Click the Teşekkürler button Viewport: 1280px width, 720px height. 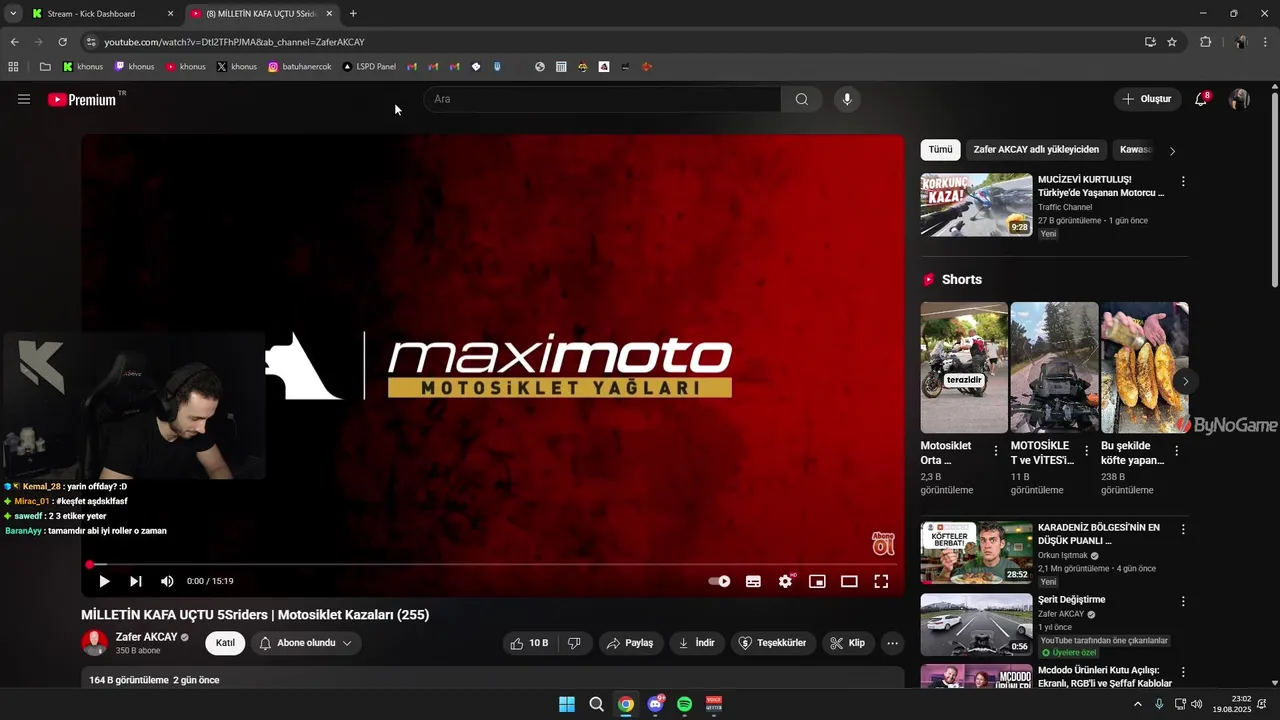click(x=773, y=643)
